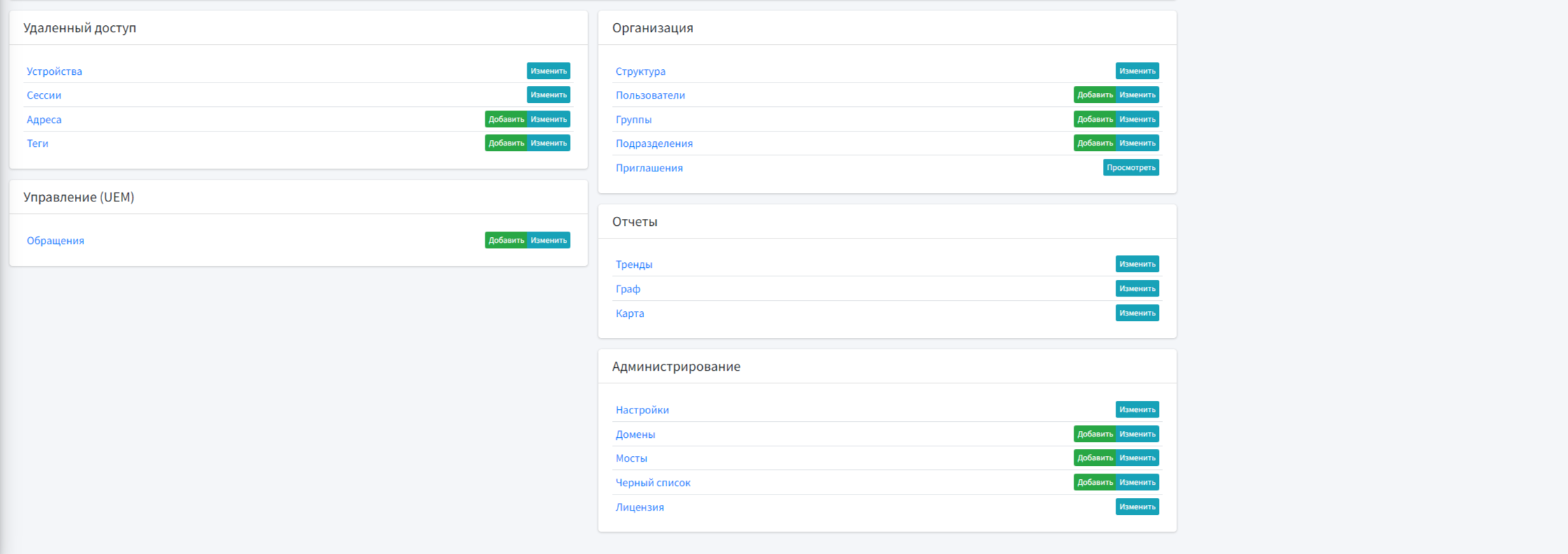The width and height of the screenshot is (1568, 554).
Task: Open the Приглашения link
Action: pyautogui.click(x=649, y=168)
